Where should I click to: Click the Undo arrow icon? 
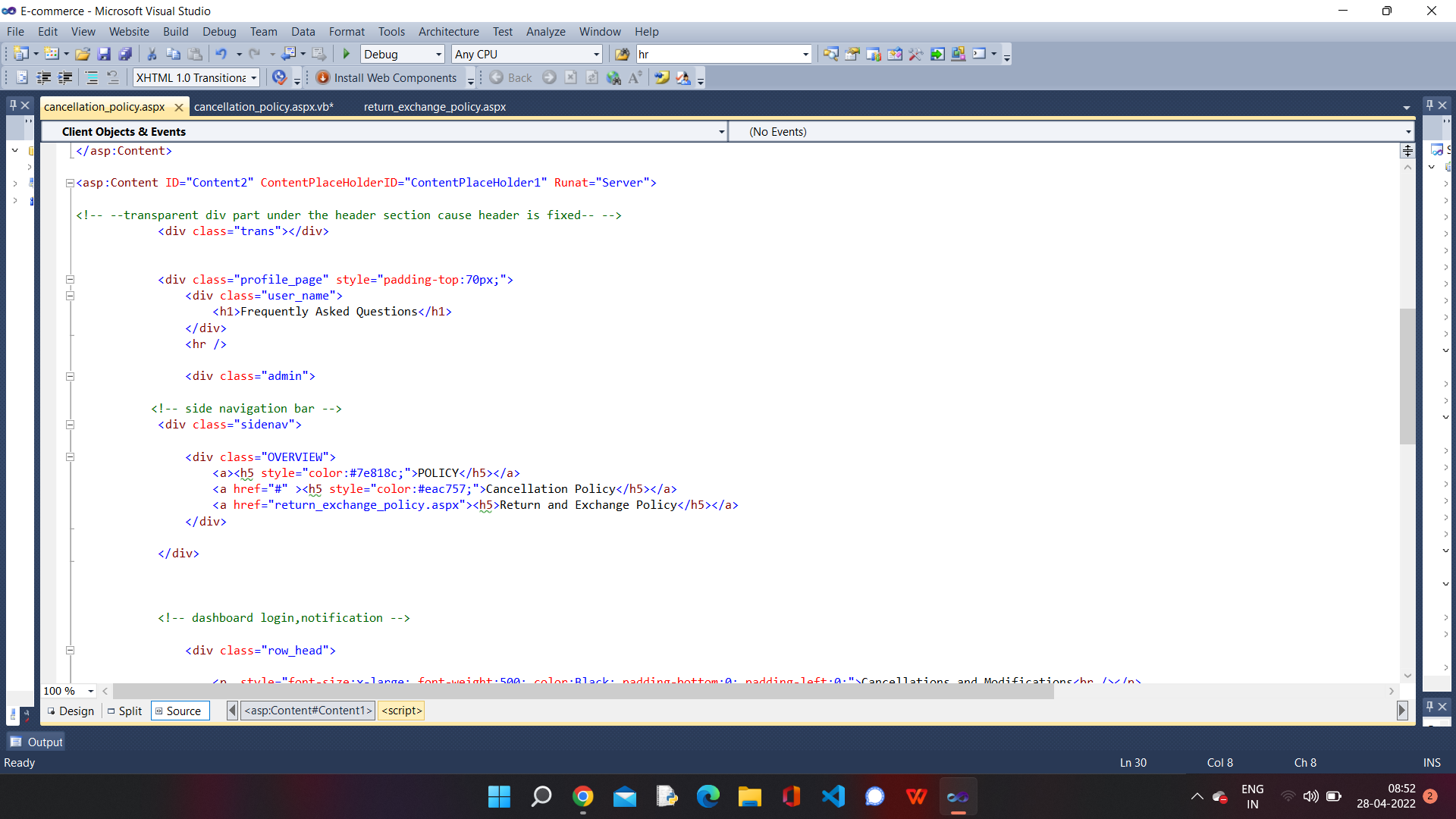[x=221, y=54]
